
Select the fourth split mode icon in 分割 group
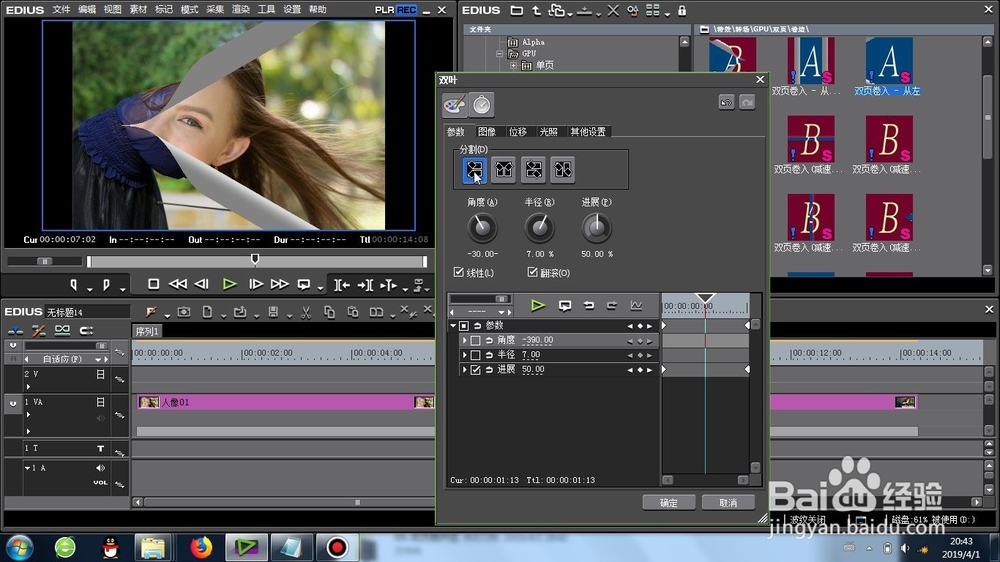point(562,170)
